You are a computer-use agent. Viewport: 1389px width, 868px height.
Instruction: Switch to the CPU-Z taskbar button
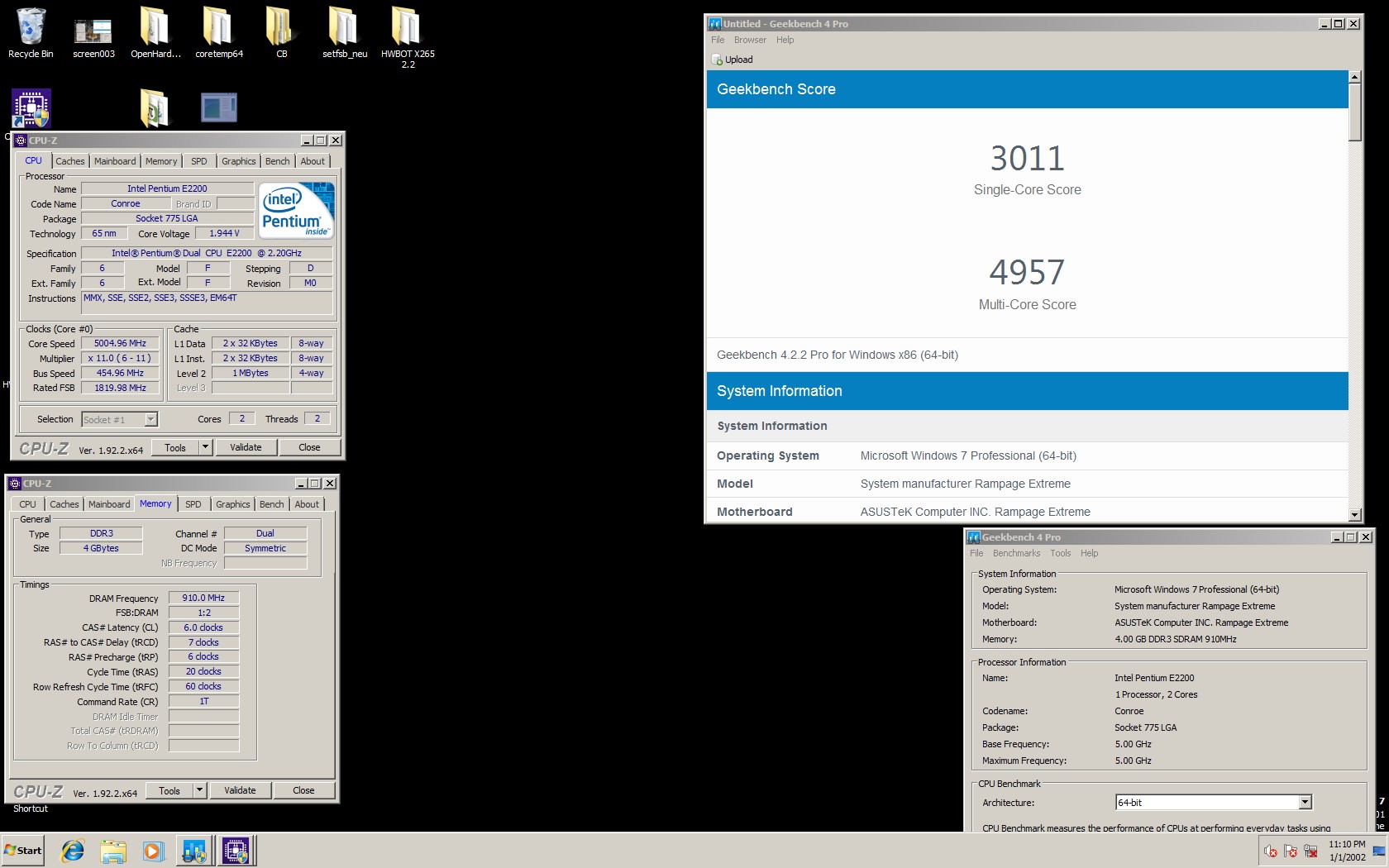click(236, 851)
